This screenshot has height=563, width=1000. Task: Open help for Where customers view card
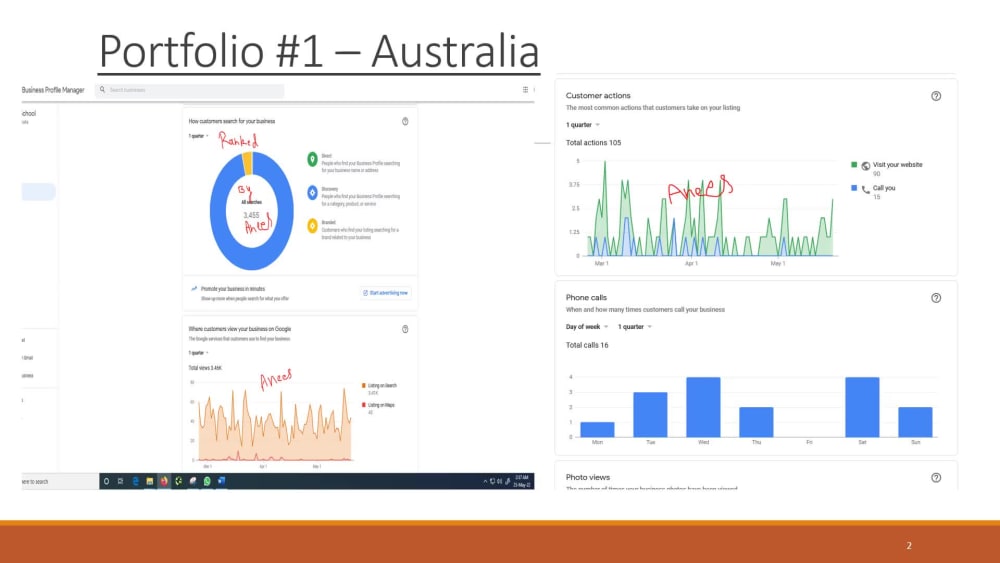coord(405,329)
